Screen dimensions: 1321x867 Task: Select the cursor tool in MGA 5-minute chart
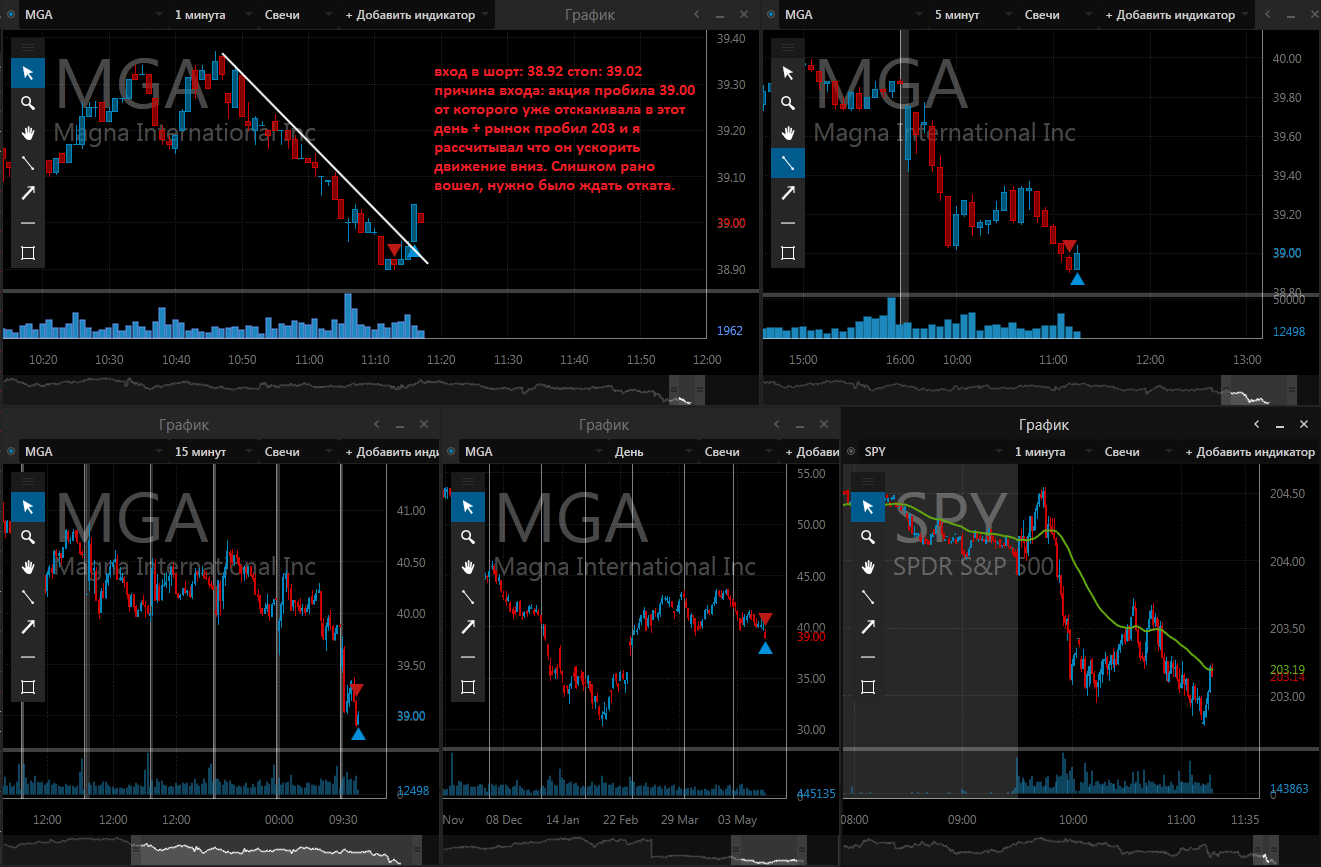pos(788,72)
